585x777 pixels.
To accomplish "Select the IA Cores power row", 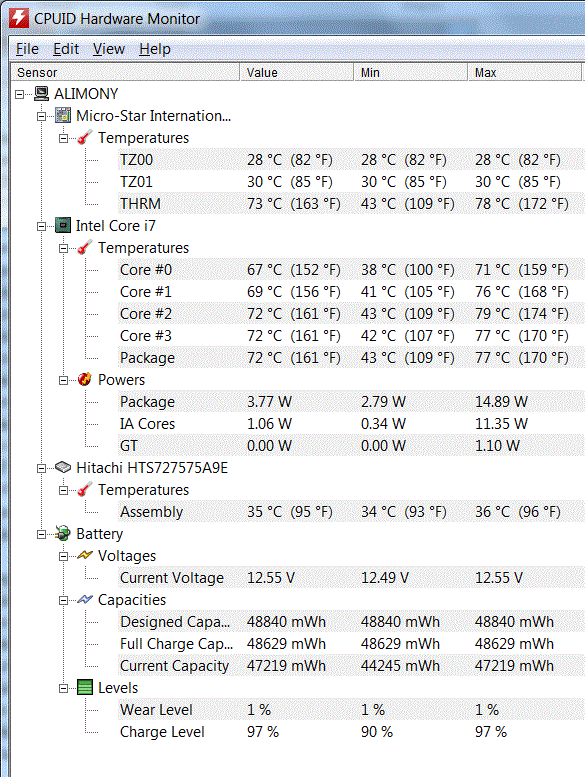I will [x=351, y=424].
